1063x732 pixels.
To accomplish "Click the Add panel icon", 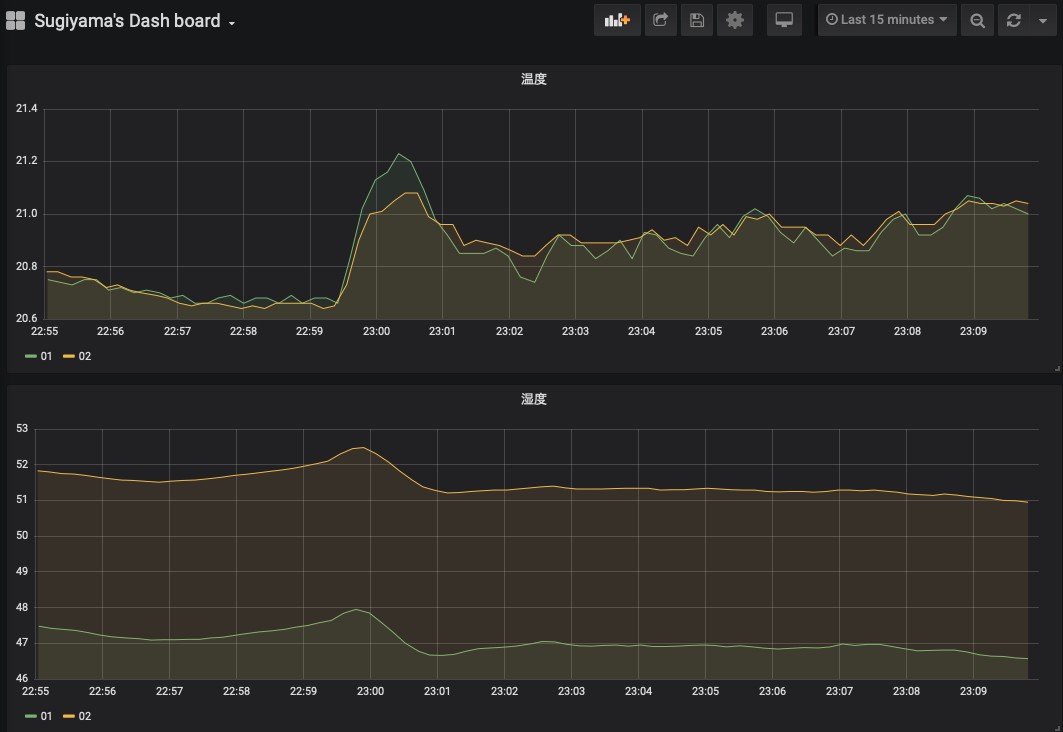I will click(x=617, y=20).
